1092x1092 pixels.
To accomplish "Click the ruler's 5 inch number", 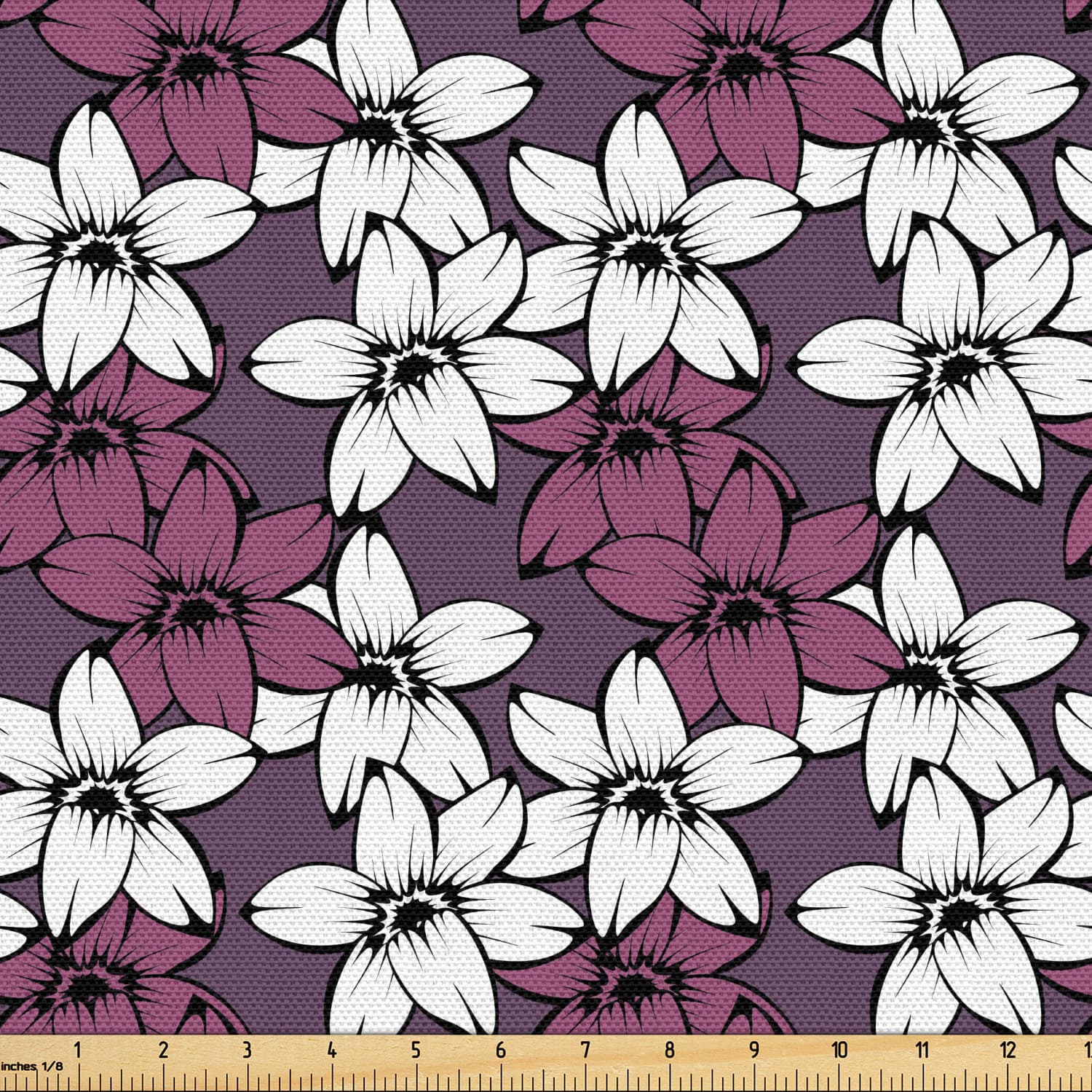I will [x=416, y=1050].
